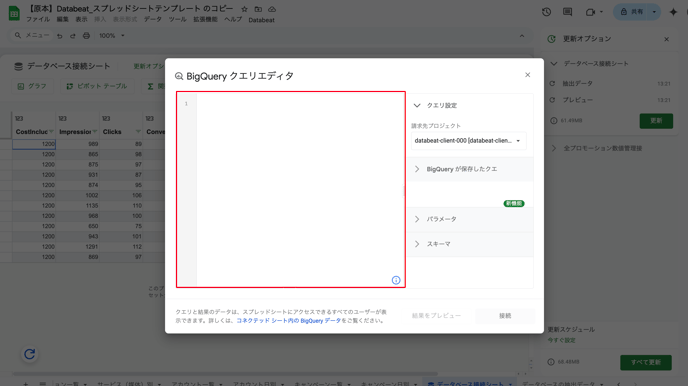This screenshot has width=688, height=386.
Task: Open the ピボット テーブル button
Action: click(x=97, y=86)
